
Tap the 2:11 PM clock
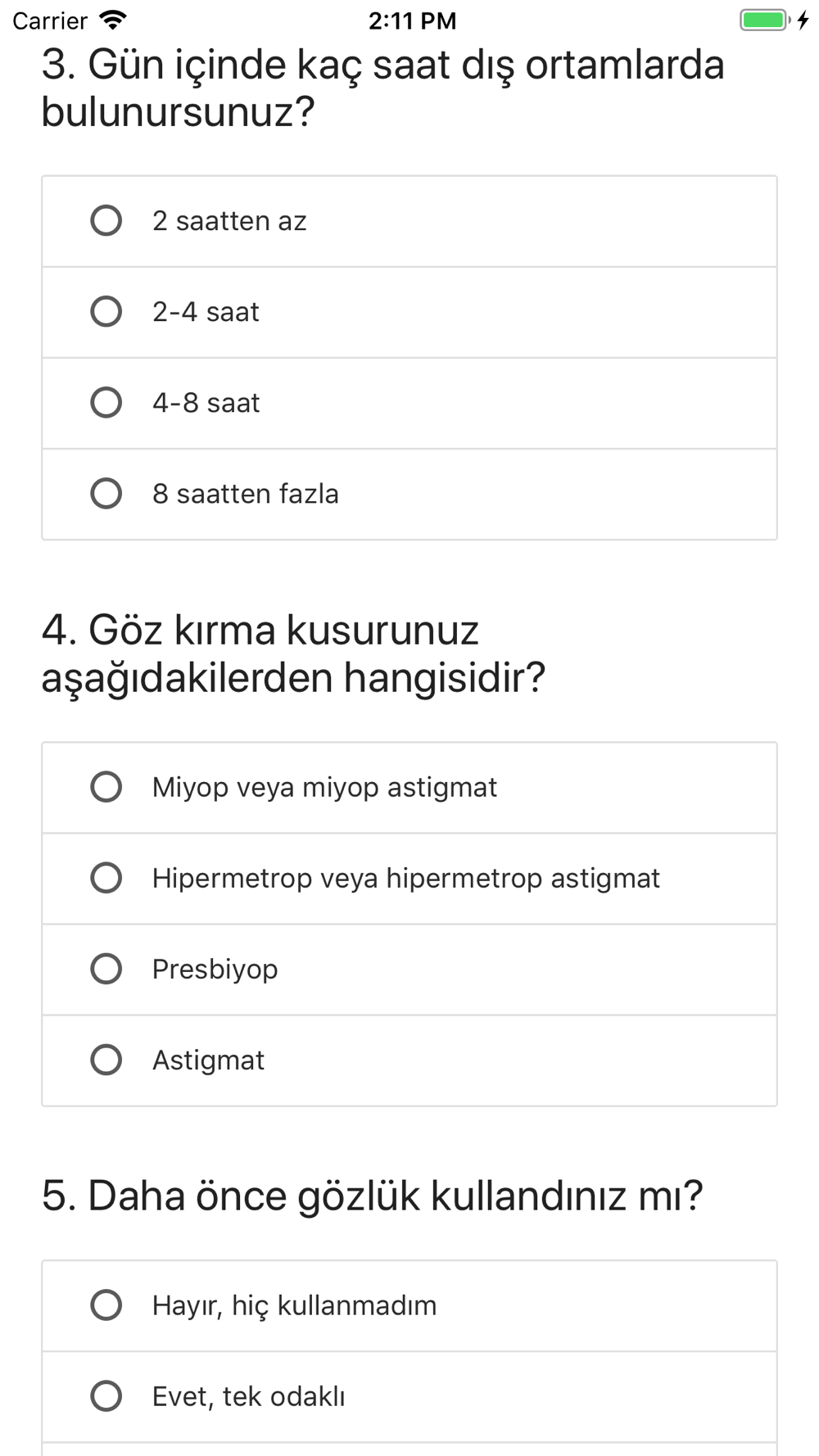pyautogui.click(x=412, y=20)
